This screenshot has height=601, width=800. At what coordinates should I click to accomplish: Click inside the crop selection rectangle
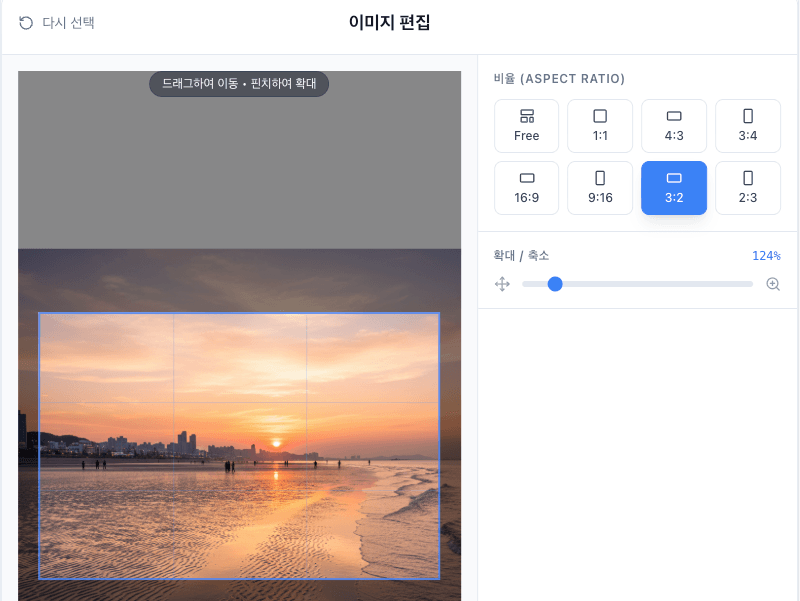coord(238,445)
